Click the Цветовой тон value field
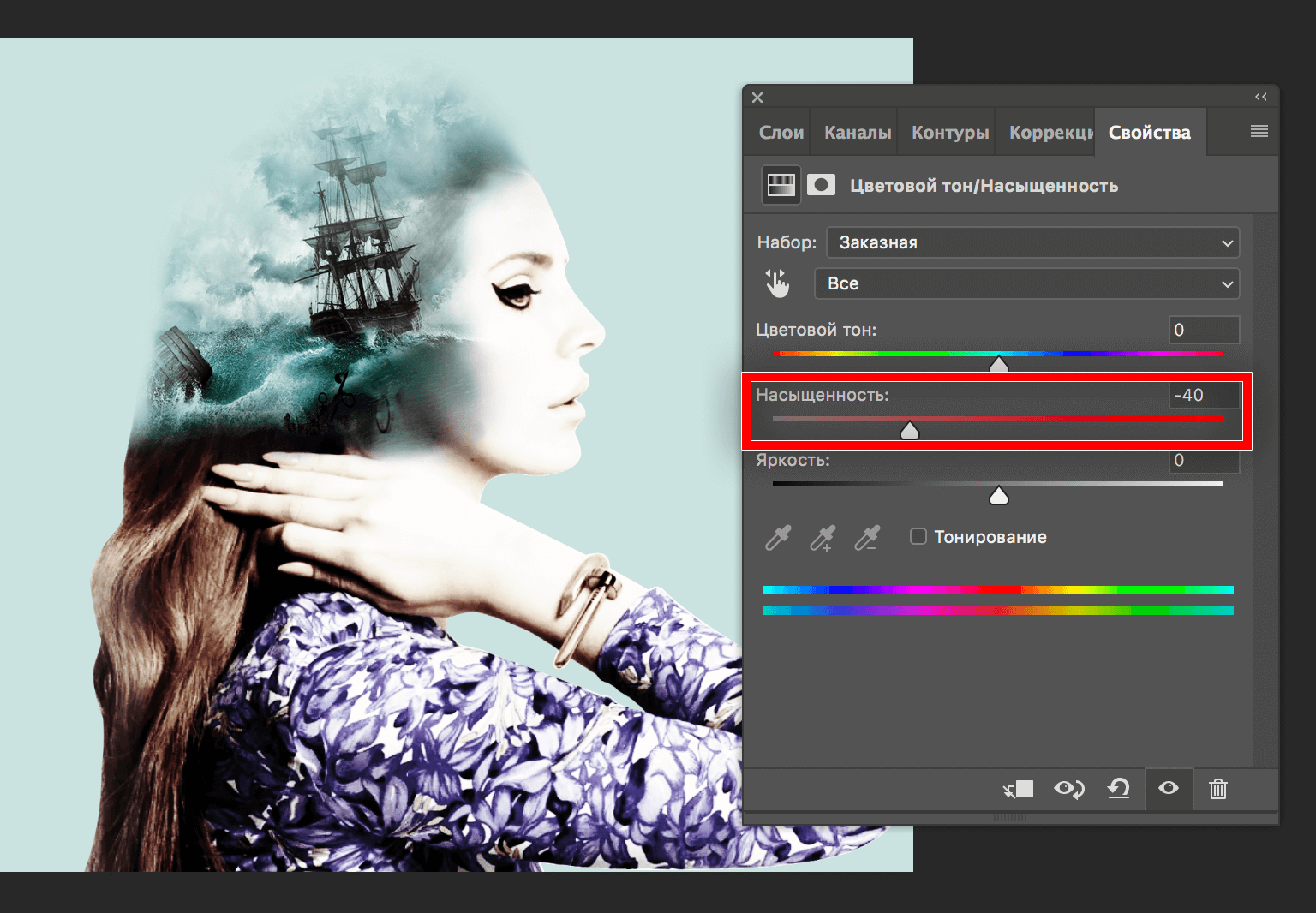This screenshot has width=1316, height=913. pos(1204,330)
